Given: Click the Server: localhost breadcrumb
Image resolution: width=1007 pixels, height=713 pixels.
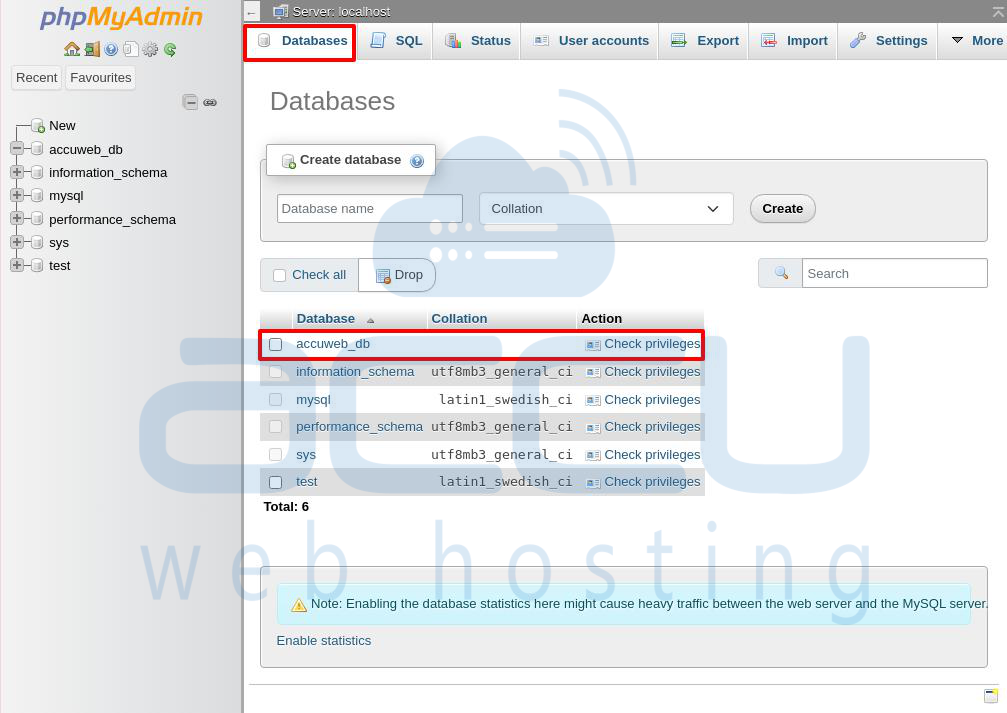Looking at the screenshot, I should click(341, 12).
